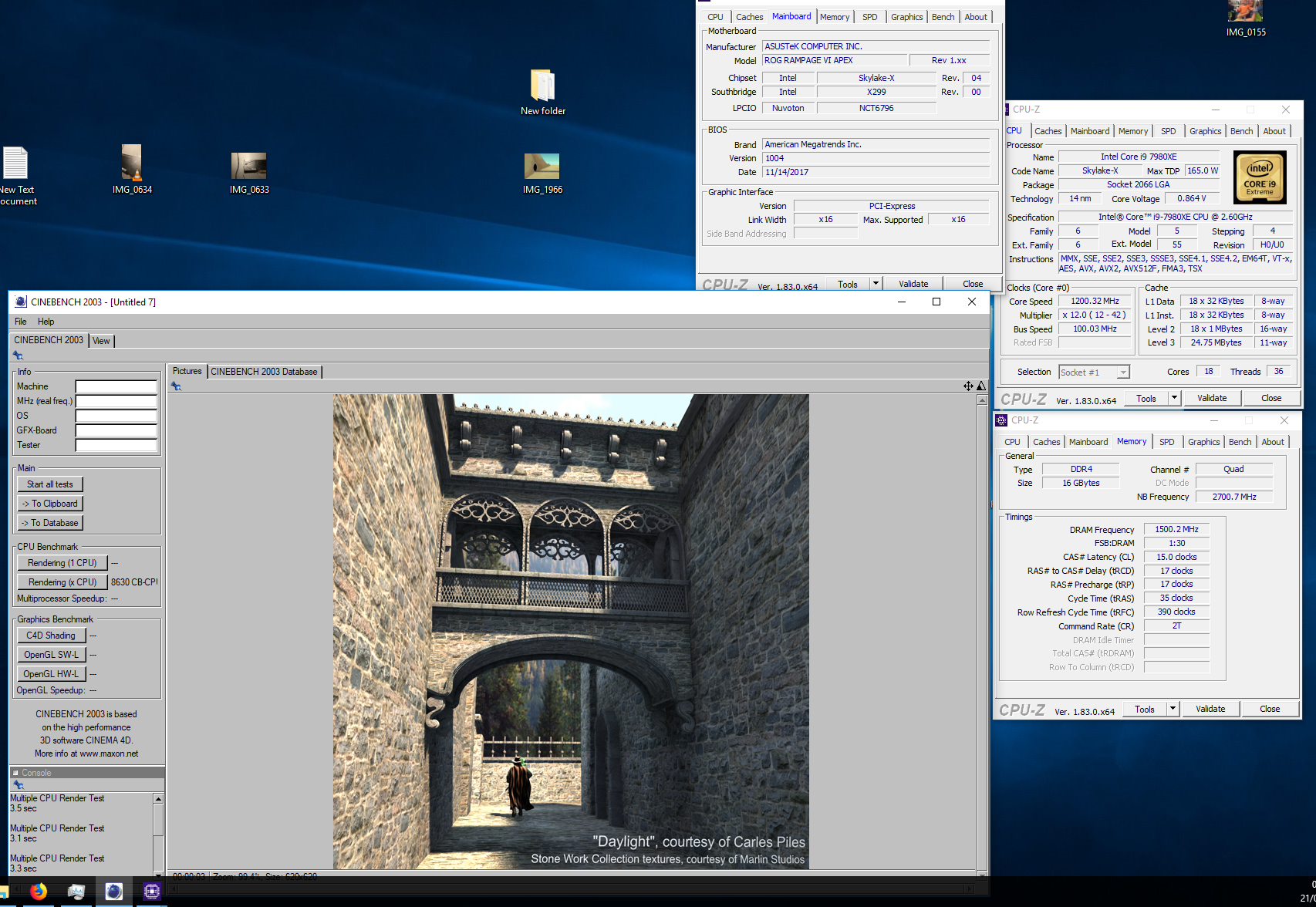This screenshot has width=1316, height=907.
Task: Run Rendering (1 CPU) benchmark
Action: point(62,563)
